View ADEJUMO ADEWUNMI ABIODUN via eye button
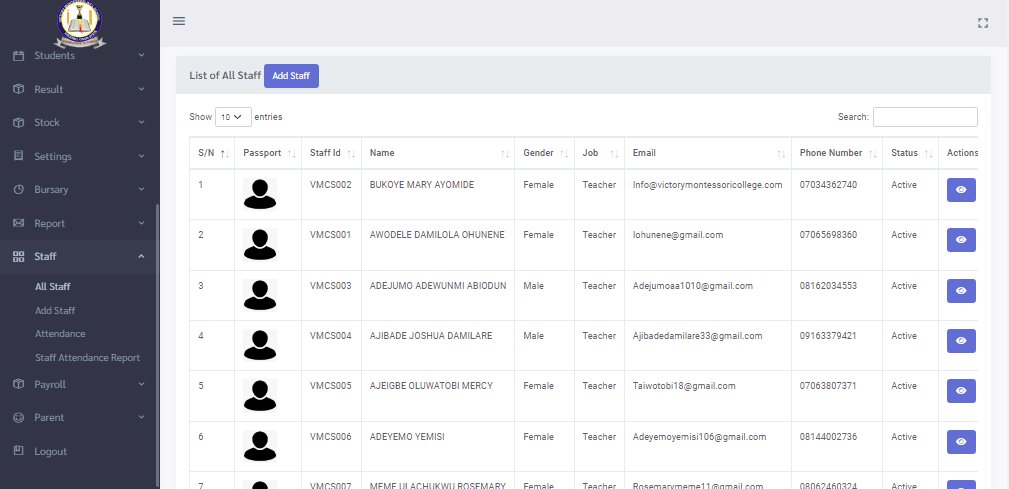This screenshot has width=1009, height=489. pyautogui.click(x=961, y=291)
